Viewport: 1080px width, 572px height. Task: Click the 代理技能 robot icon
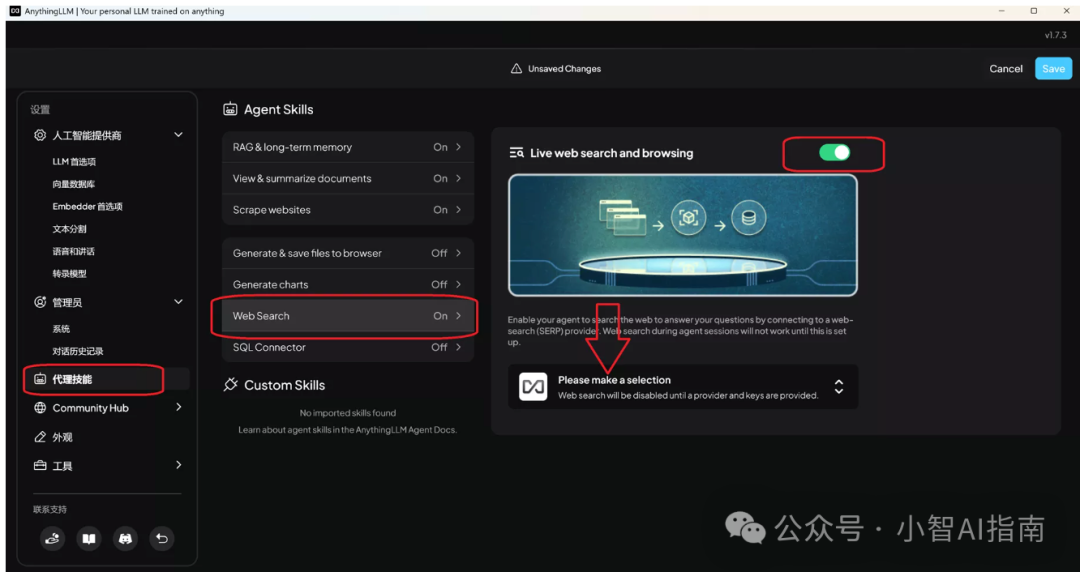[40, 379]
